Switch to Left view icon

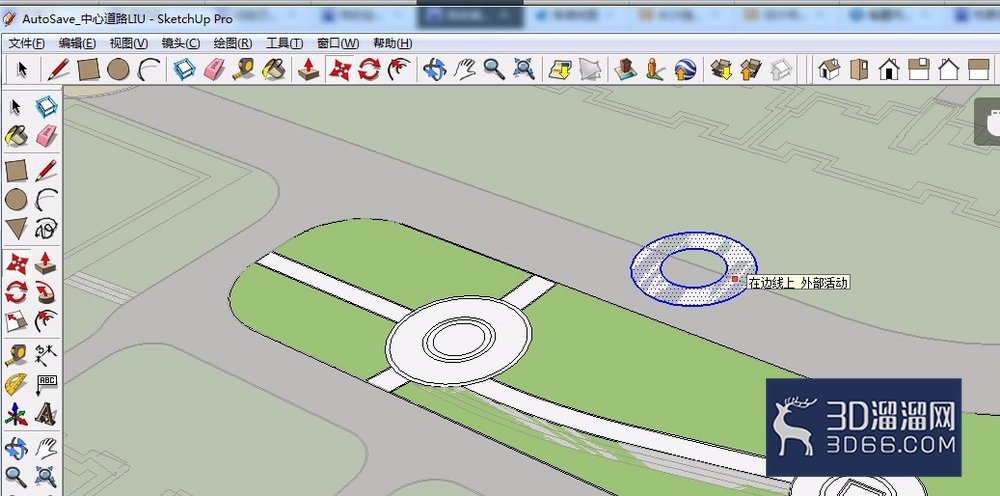[x=978, y=69]
